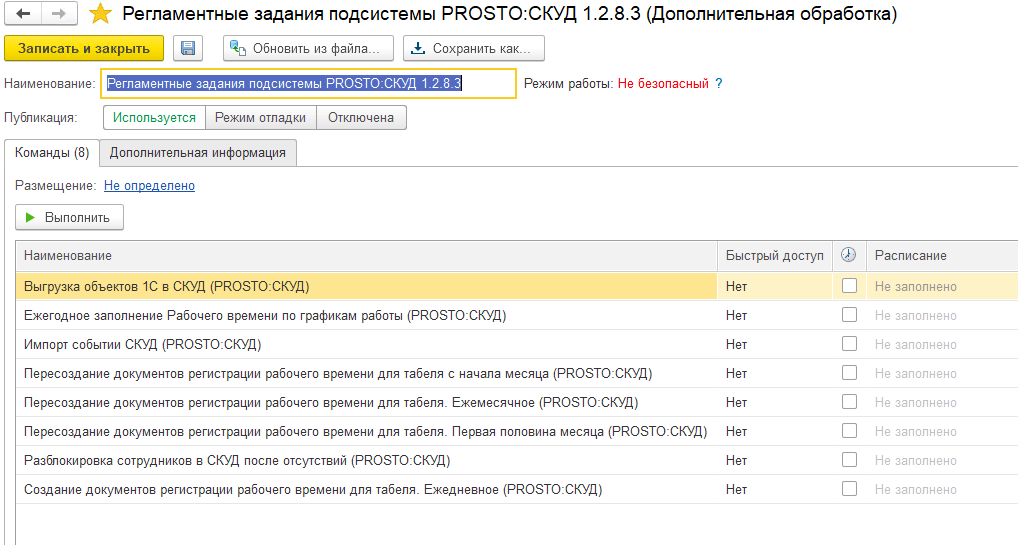The width and height of the screenshot is (1018, 545).
Task: Go forward with the right arrow
Action: tap(59, 14)
